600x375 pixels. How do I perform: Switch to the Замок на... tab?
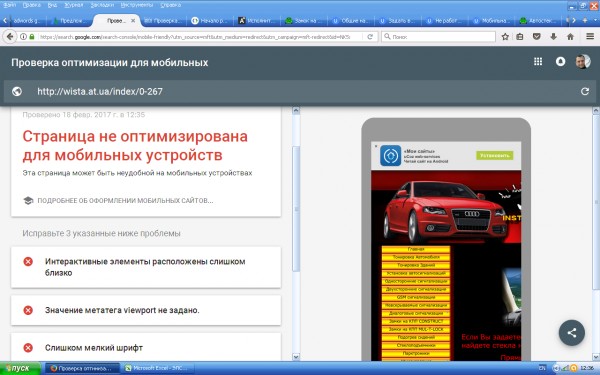click(304, 21)
